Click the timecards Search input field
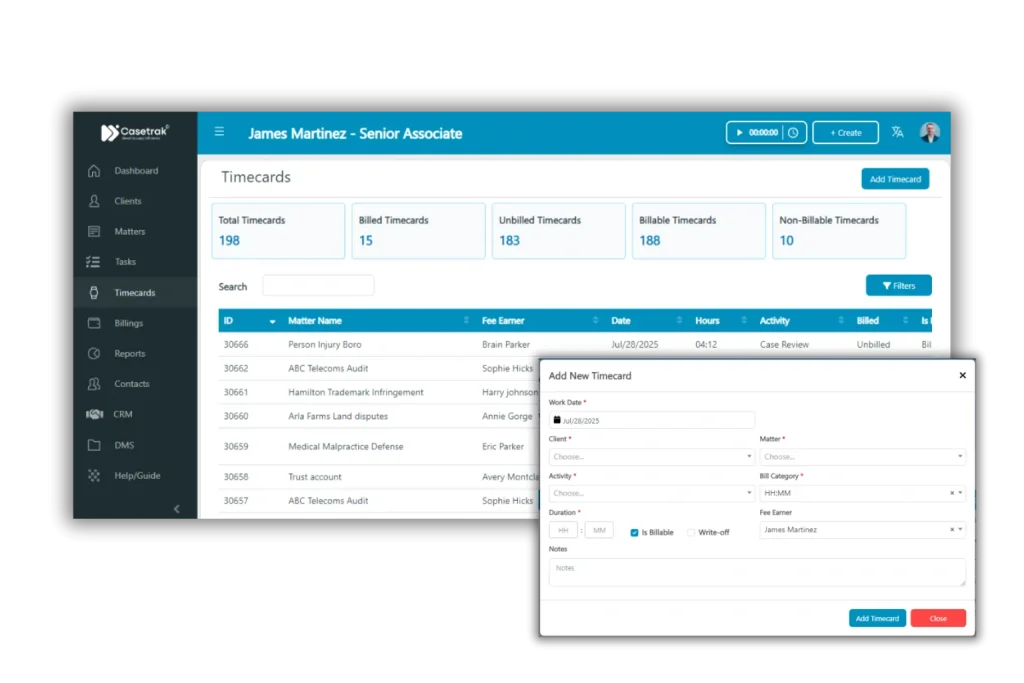Screen dimensions: 1024x683 [x=318, y=286]
